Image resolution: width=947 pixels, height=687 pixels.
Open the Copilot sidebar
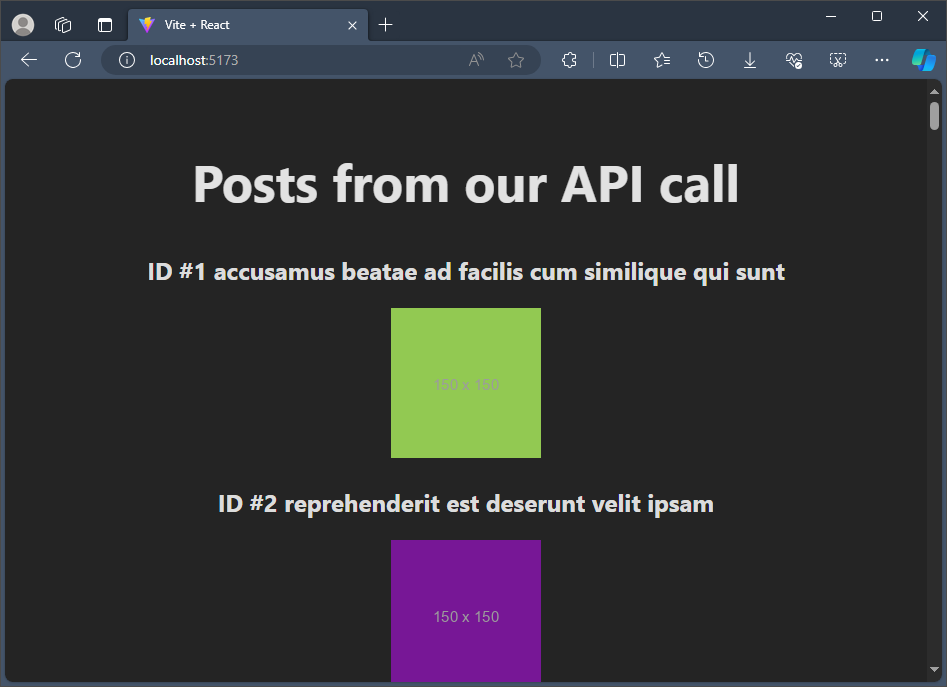coord(922,60)
